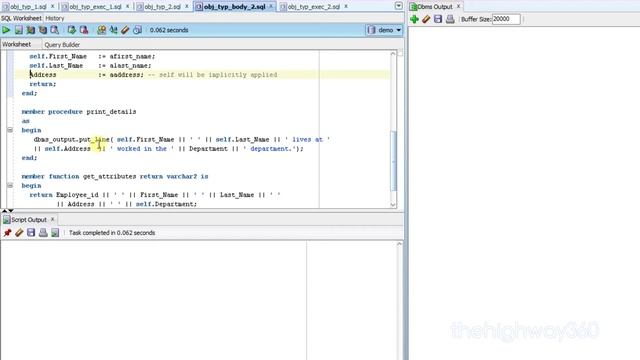Viewport: 640px width, 360px height.
Task: Click the Autotrace icon
Action: (x=42, y=30)
